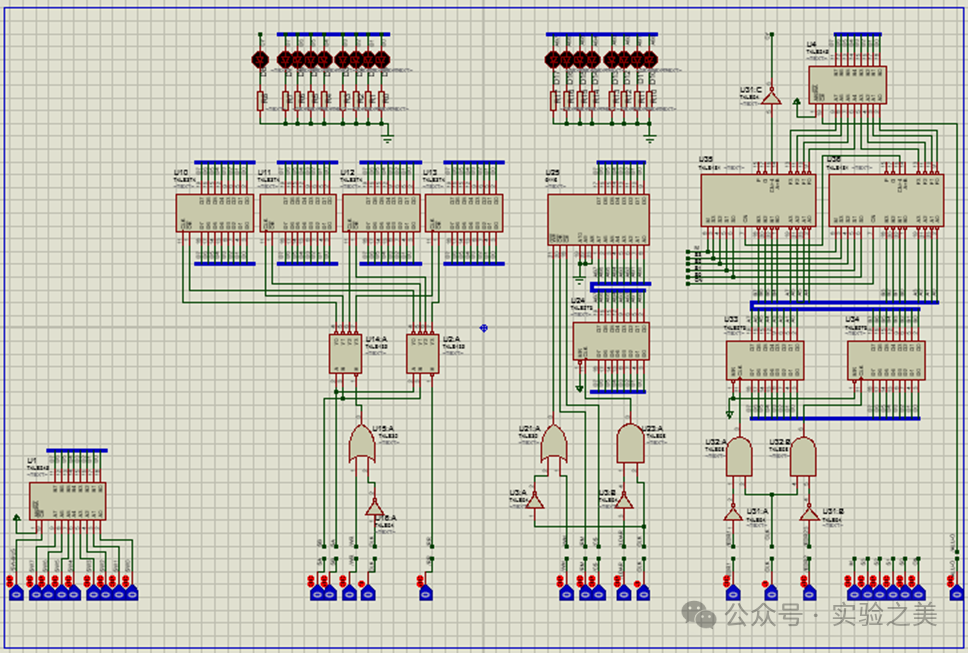Select the U4 74LS245 buffer chip
968x653 pixels.
coord(848,85)
